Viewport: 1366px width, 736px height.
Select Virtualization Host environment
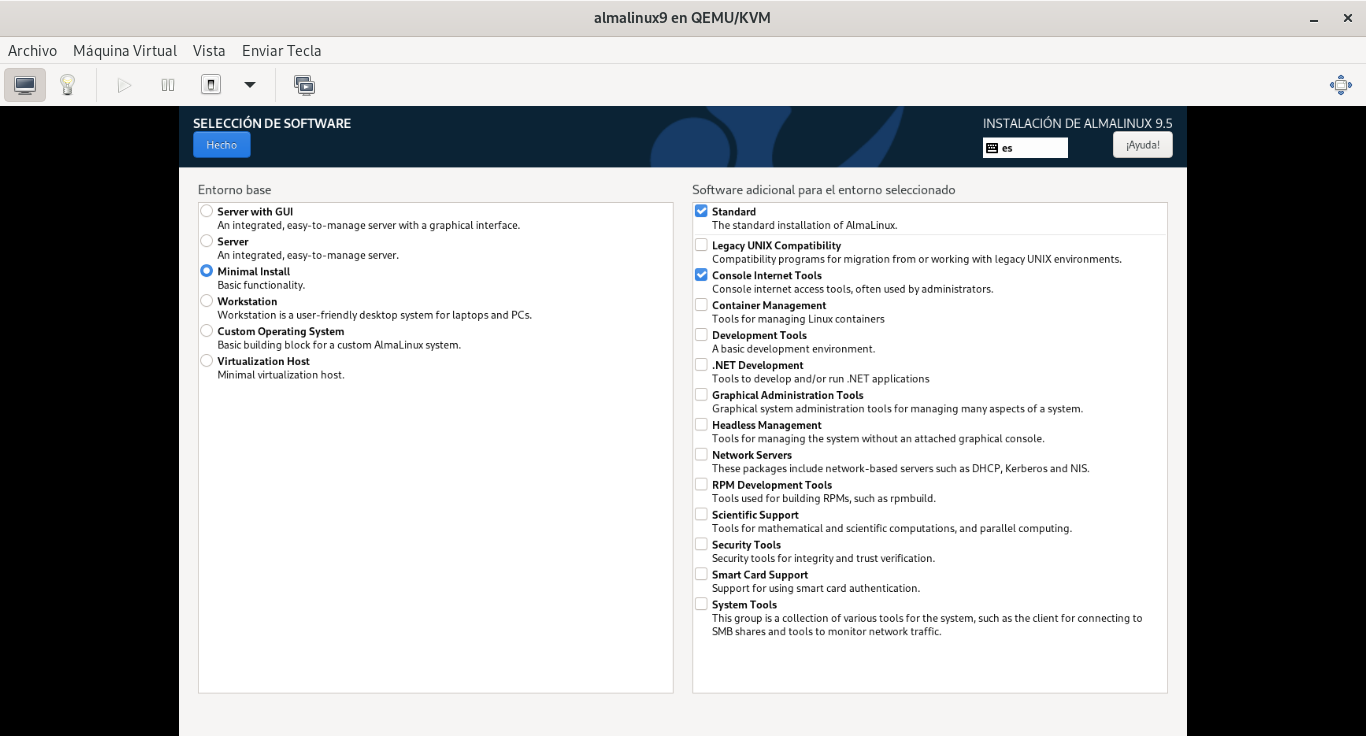click(206, 361)
